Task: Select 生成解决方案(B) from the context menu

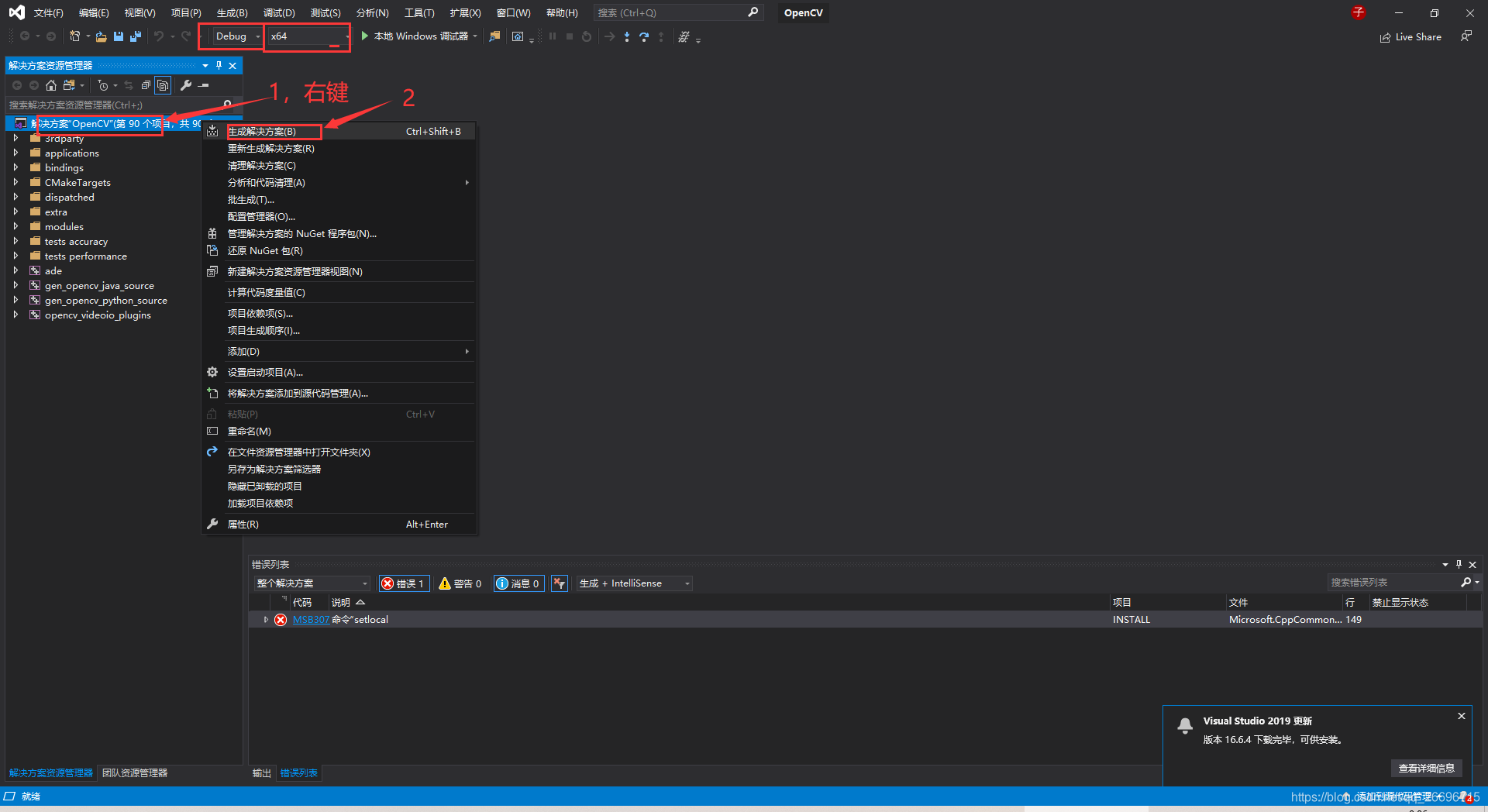Action: [x=339, y=132]
